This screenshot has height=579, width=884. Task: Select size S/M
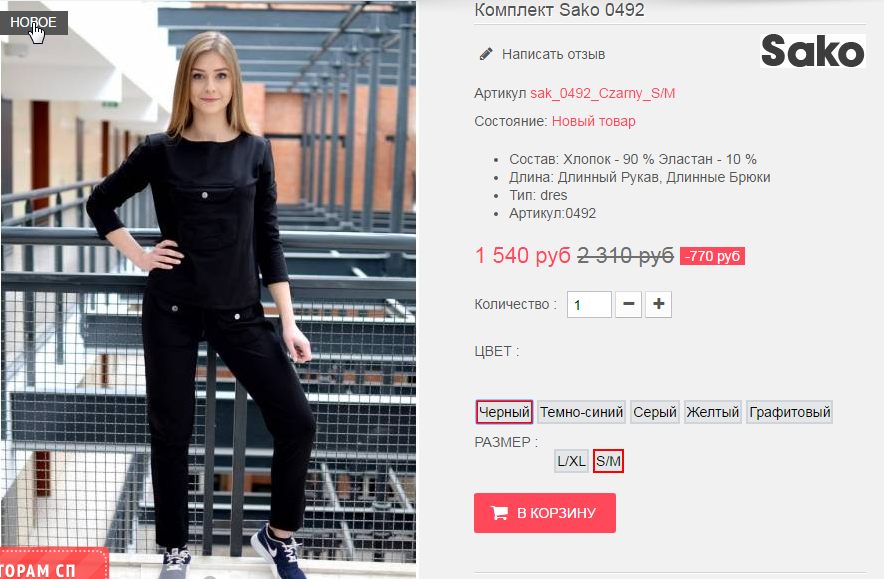point(608,461)
